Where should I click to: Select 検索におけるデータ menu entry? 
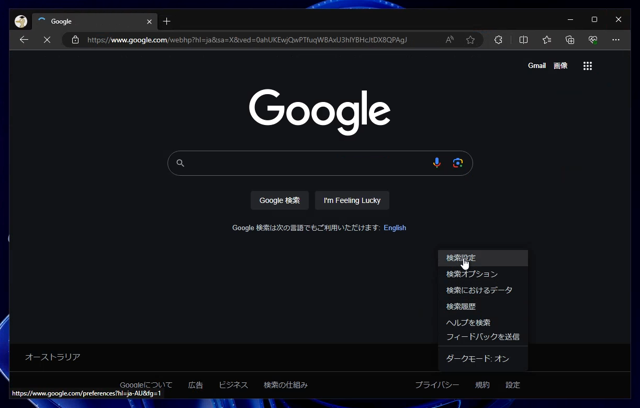[483, 290]
